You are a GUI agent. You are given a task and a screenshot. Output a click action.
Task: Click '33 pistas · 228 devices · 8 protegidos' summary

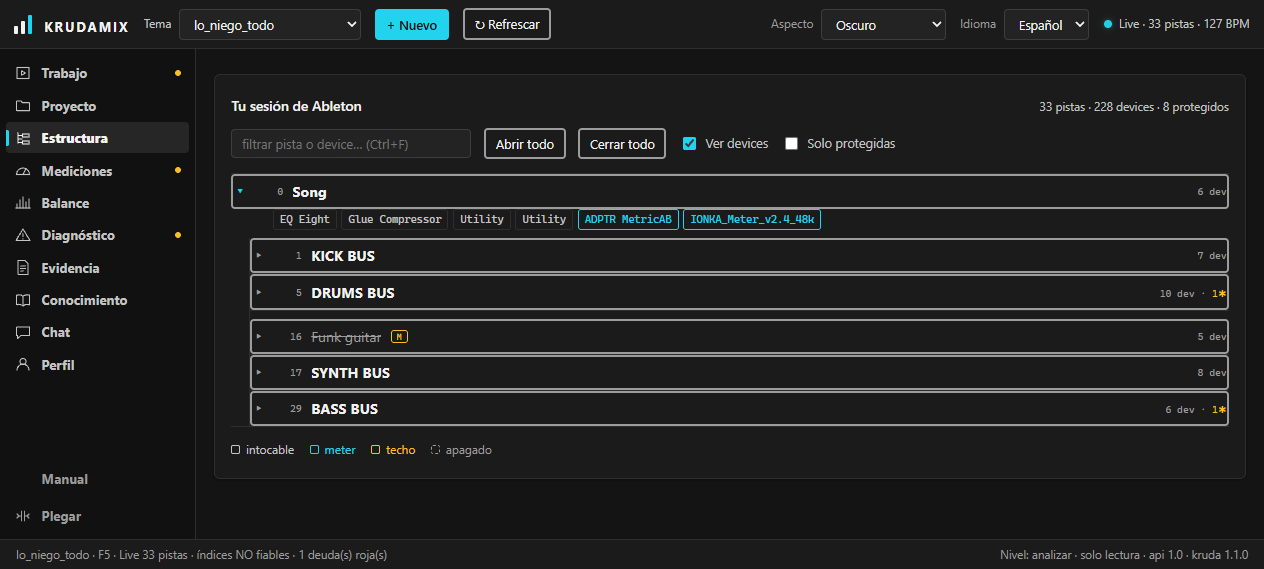pyautogui.click(x=1134, y=107)
